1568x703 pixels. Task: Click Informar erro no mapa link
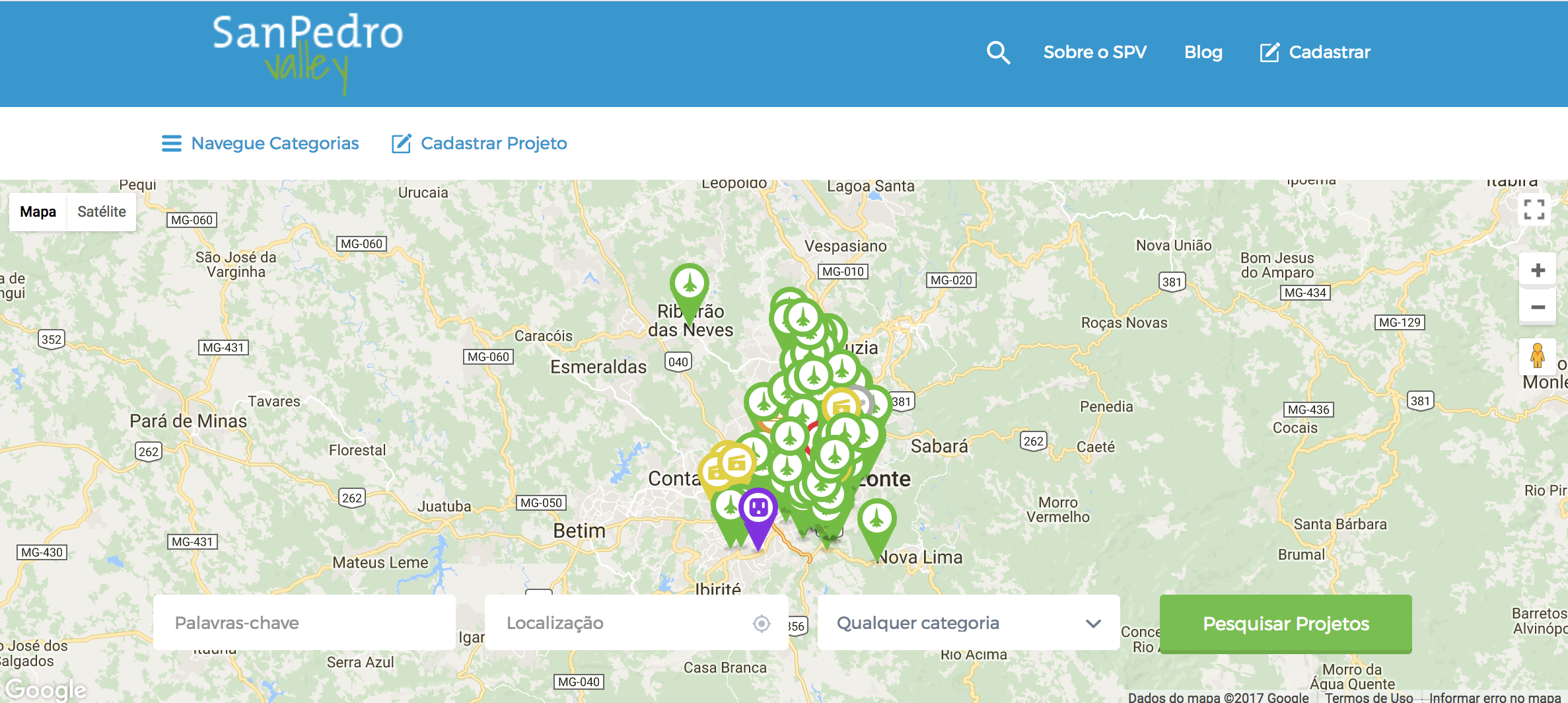pyautogui.click(x=1495, y=697)
